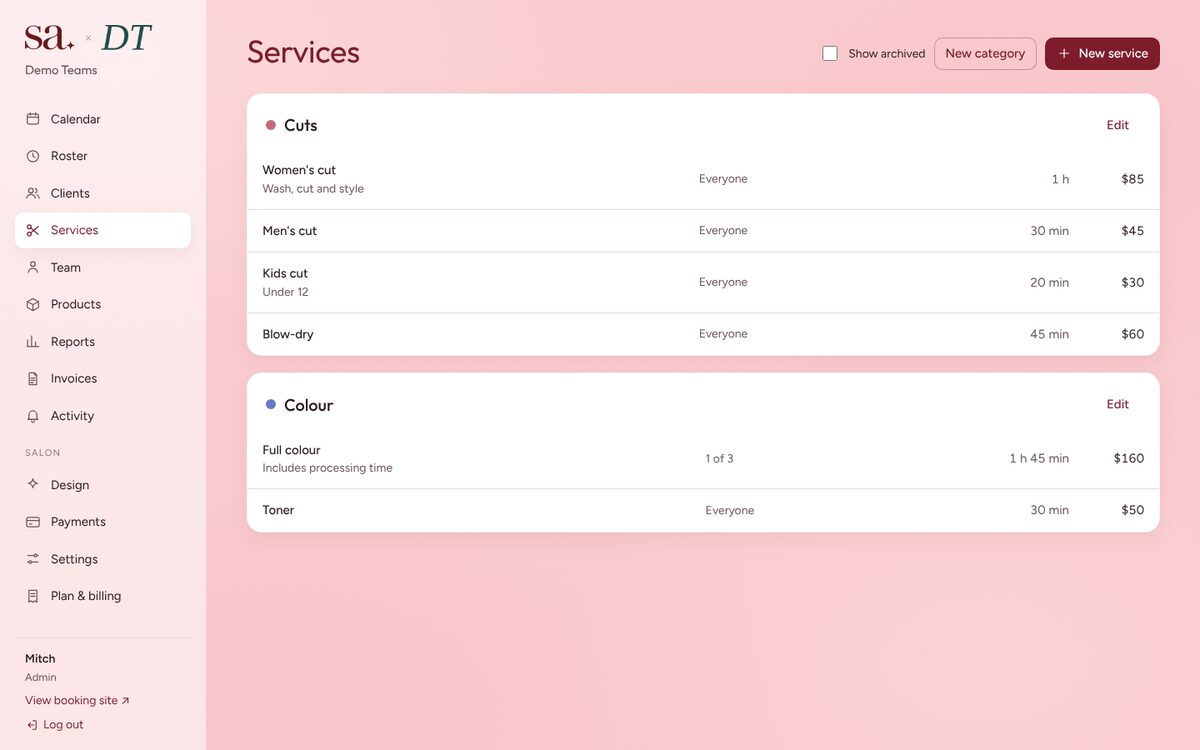Image resolution: width=1200 pixels, height=750 pixels.
Task: Click the red Cuts category colour dot
Action: (271, 125)
